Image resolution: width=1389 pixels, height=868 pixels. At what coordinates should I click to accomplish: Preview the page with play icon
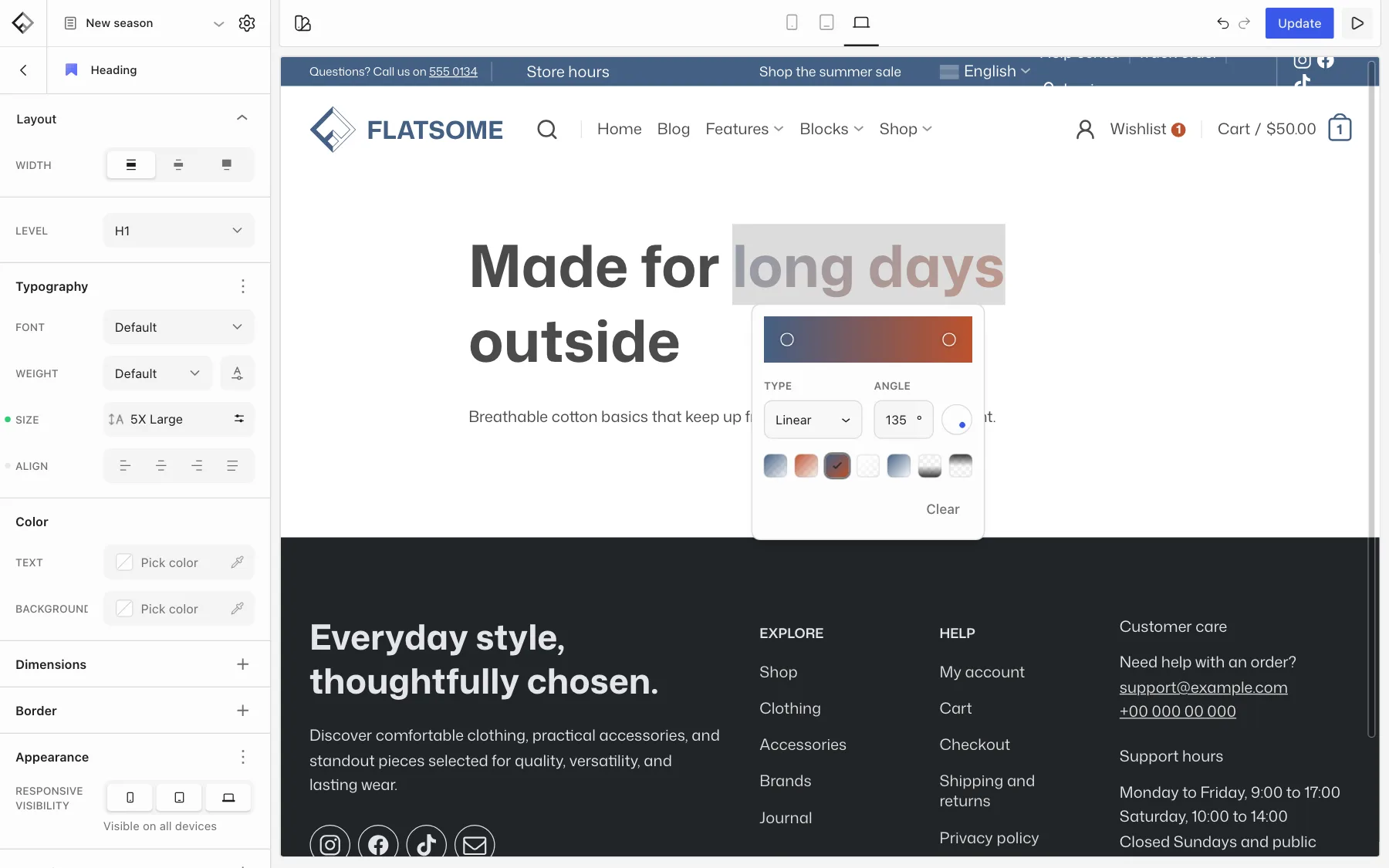click(1357, 23)
